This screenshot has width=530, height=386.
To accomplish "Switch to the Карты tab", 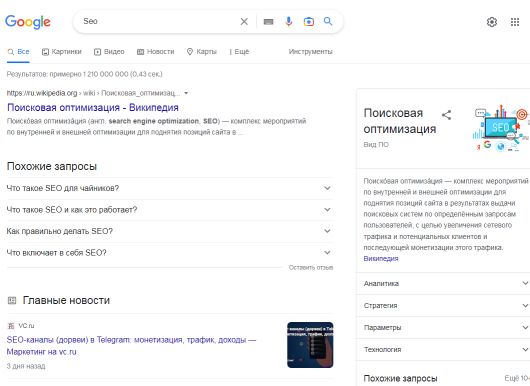I will click(202, 52).
